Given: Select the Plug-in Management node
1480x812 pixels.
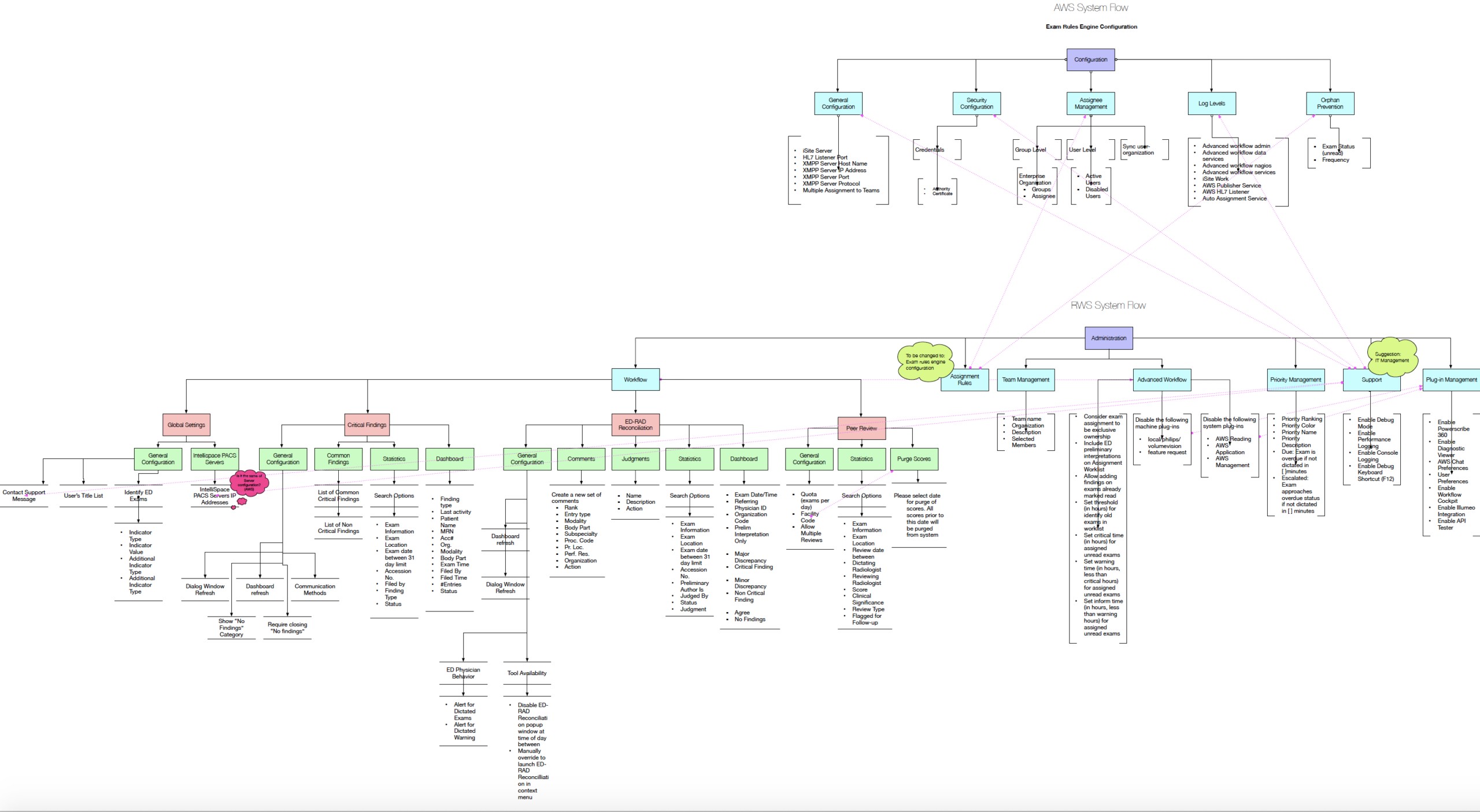Looking at the screenshot, I should tap(1451, 380).
